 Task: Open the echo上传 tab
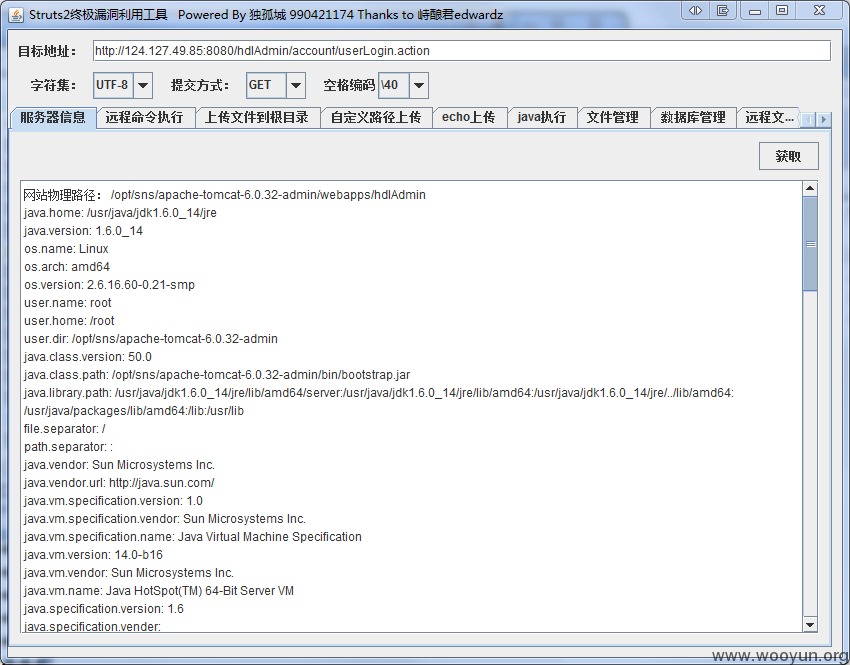coord(468,117)
